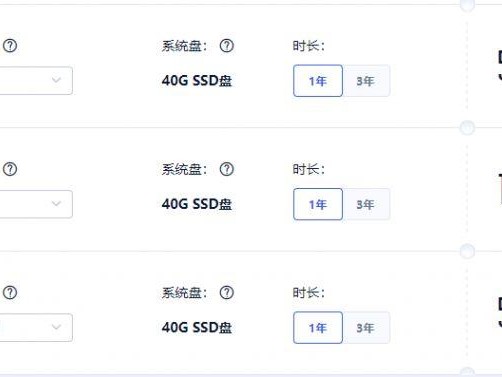Click the left-edge help icon in third row

[10, 292]
